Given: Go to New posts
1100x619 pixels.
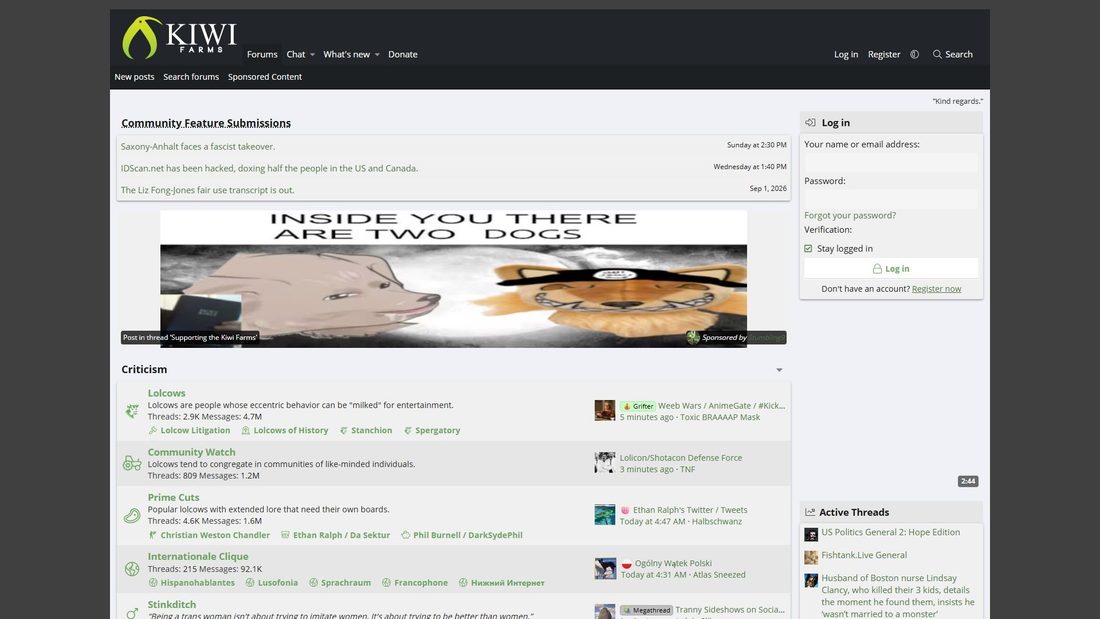Looking at the screenshot, I should tap(134, 77).
